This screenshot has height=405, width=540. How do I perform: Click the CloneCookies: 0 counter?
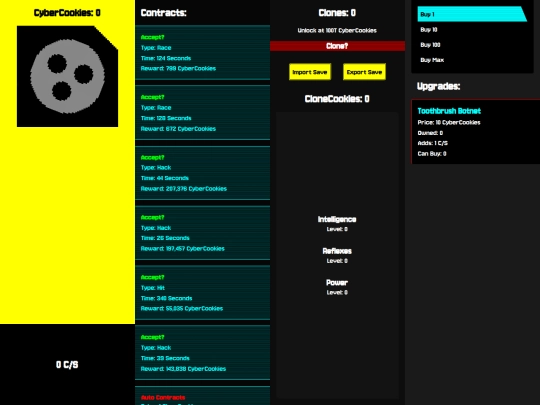tap(337, 99)
